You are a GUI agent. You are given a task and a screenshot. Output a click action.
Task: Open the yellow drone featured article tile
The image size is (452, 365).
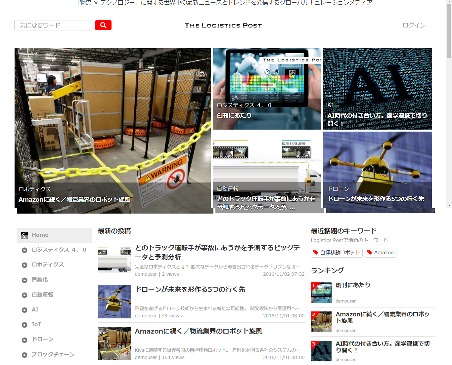tap(377, 172)
